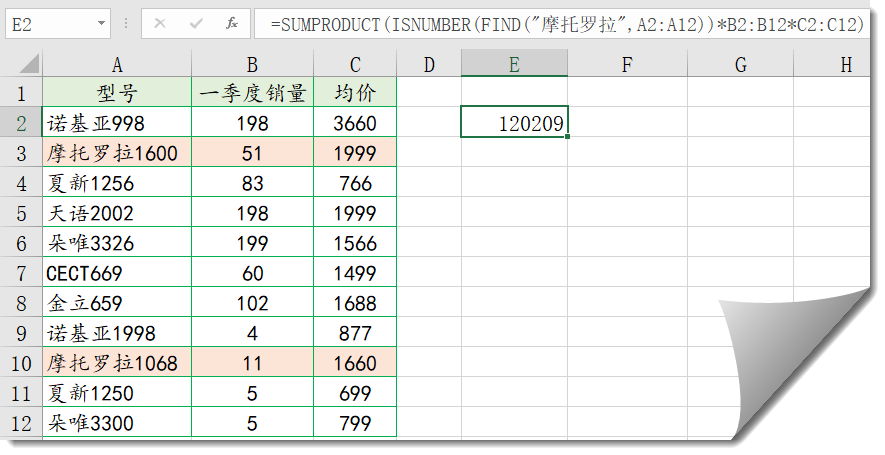Click the 型号 header cell
This screenshot has width=885, height=455.
(x=117, y=92)
